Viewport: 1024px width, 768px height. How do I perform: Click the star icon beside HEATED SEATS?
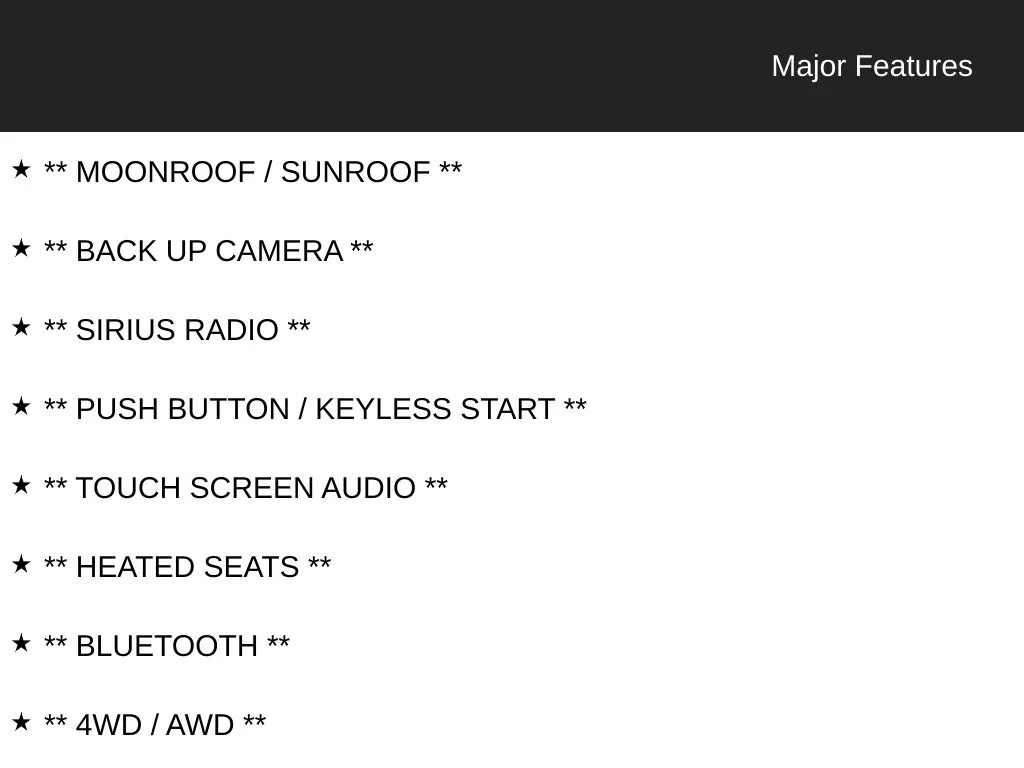21,564
